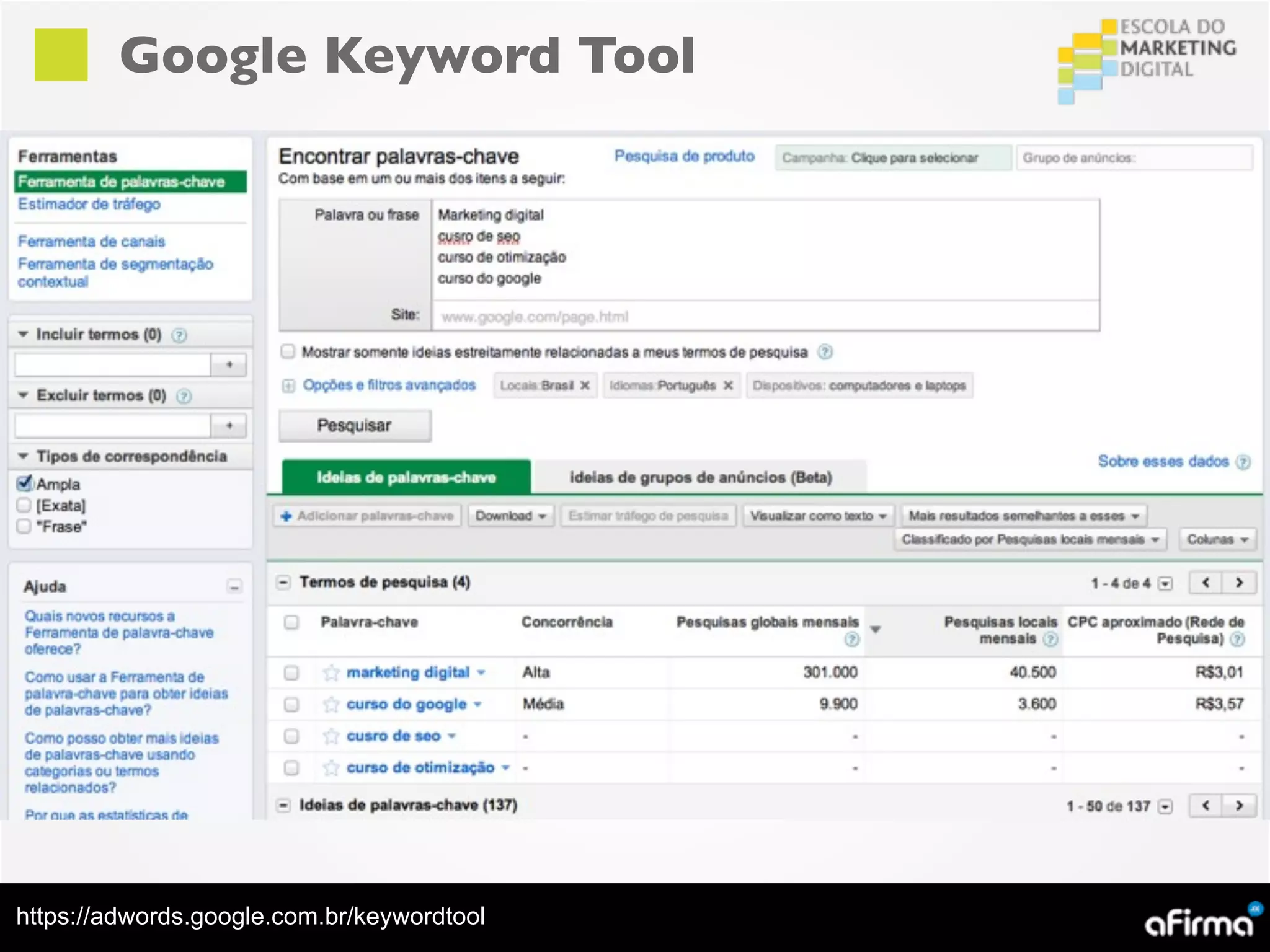Screen dimensions: 1270x952
Task: Switch to Ideias de grupos de anúncios (Beta) tab
Action: point(700,477)
